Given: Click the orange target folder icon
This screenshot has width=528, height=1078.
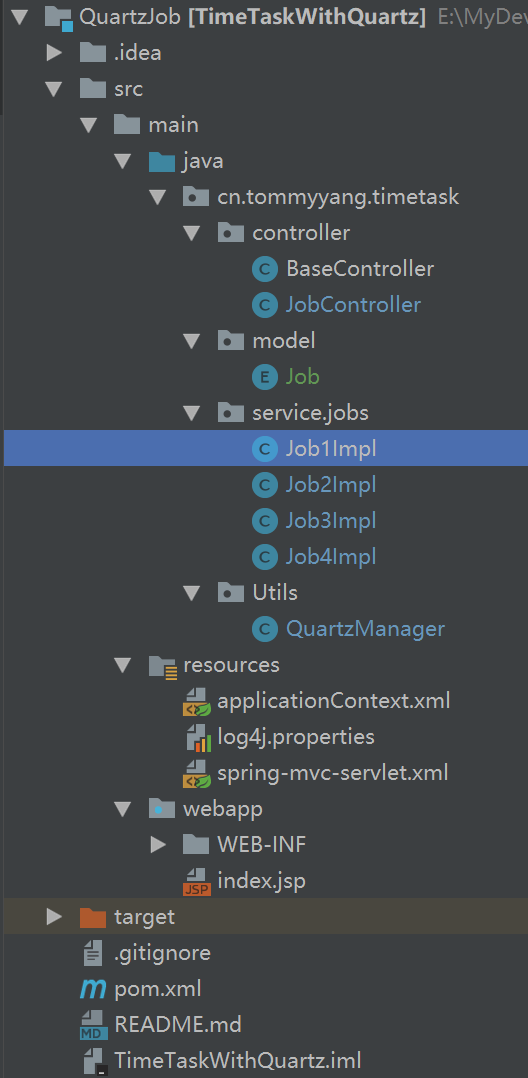Looking at the screenshot, I should [x=93, y=917].
